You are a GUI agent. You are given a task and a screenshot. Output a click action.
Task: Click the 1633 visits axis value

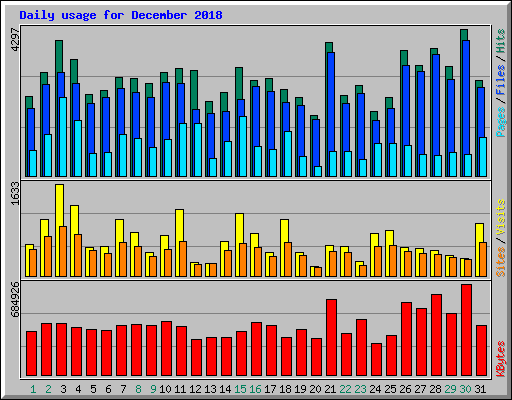(15, 193)
